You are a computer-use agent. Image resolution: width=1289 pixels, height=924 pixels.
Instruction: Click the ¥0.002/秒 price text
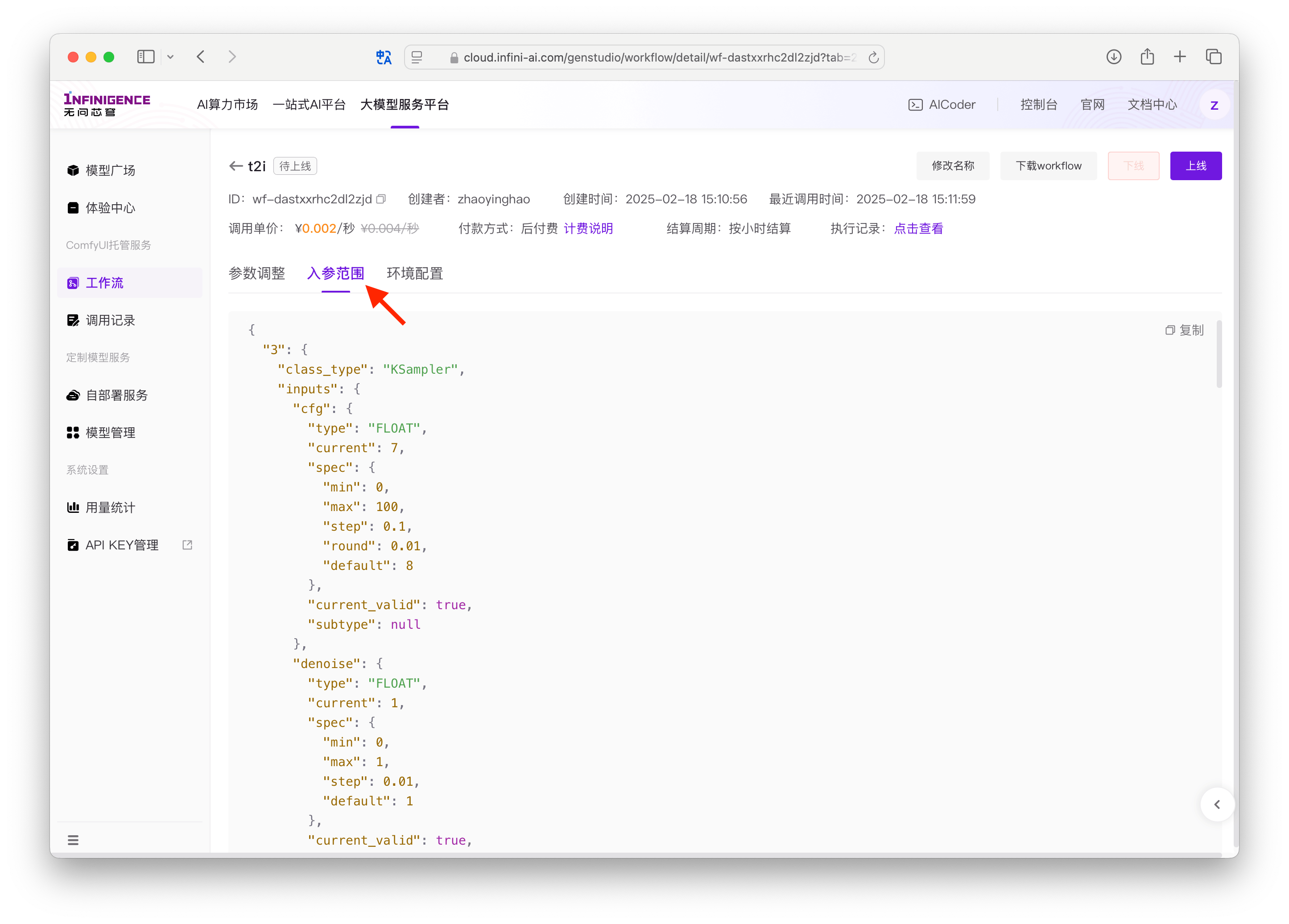[x=325, y=228]
